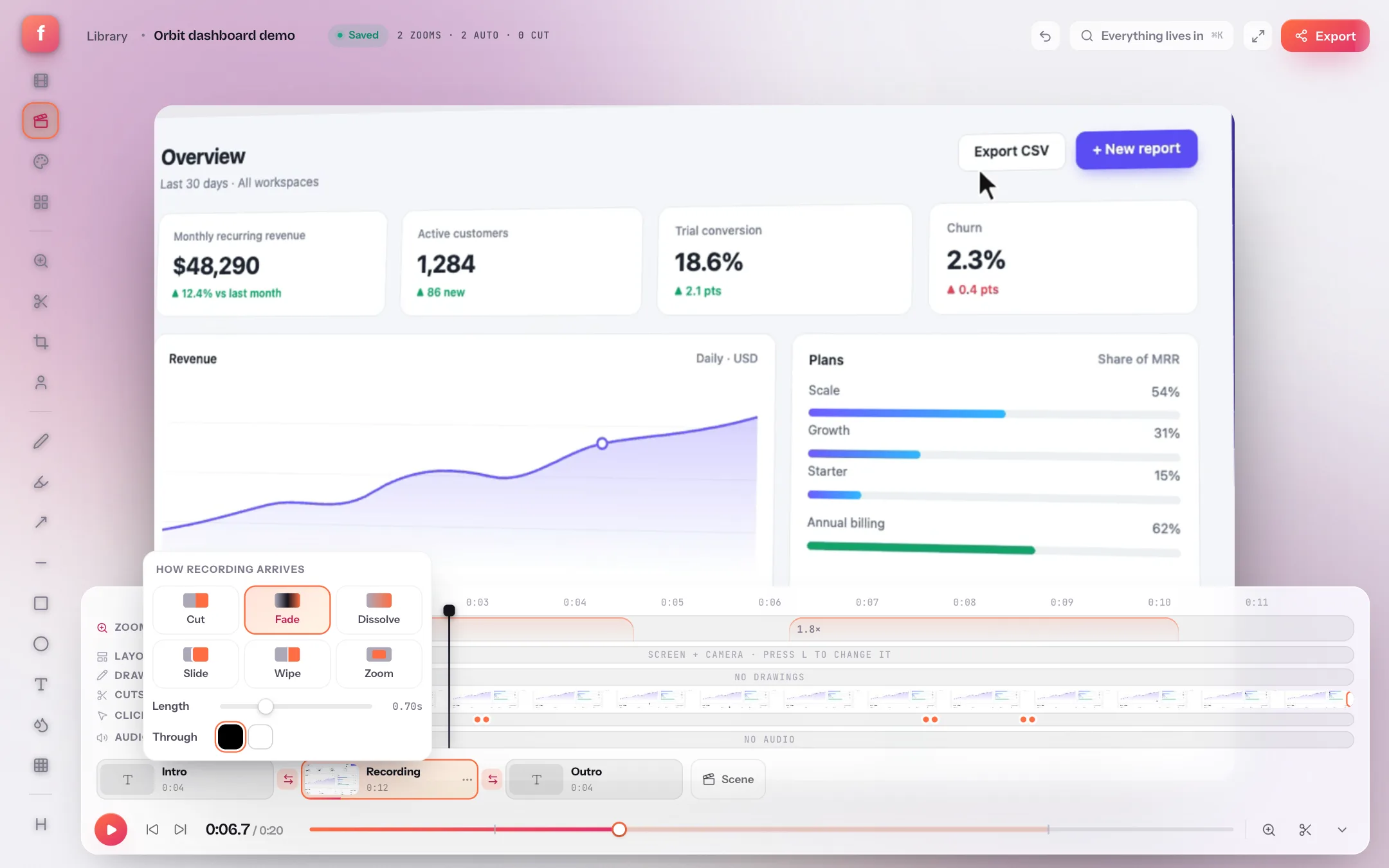Select the scissors cut tool in sidebar
Viewport: 1389px width, 868px height.
[41, 302]
